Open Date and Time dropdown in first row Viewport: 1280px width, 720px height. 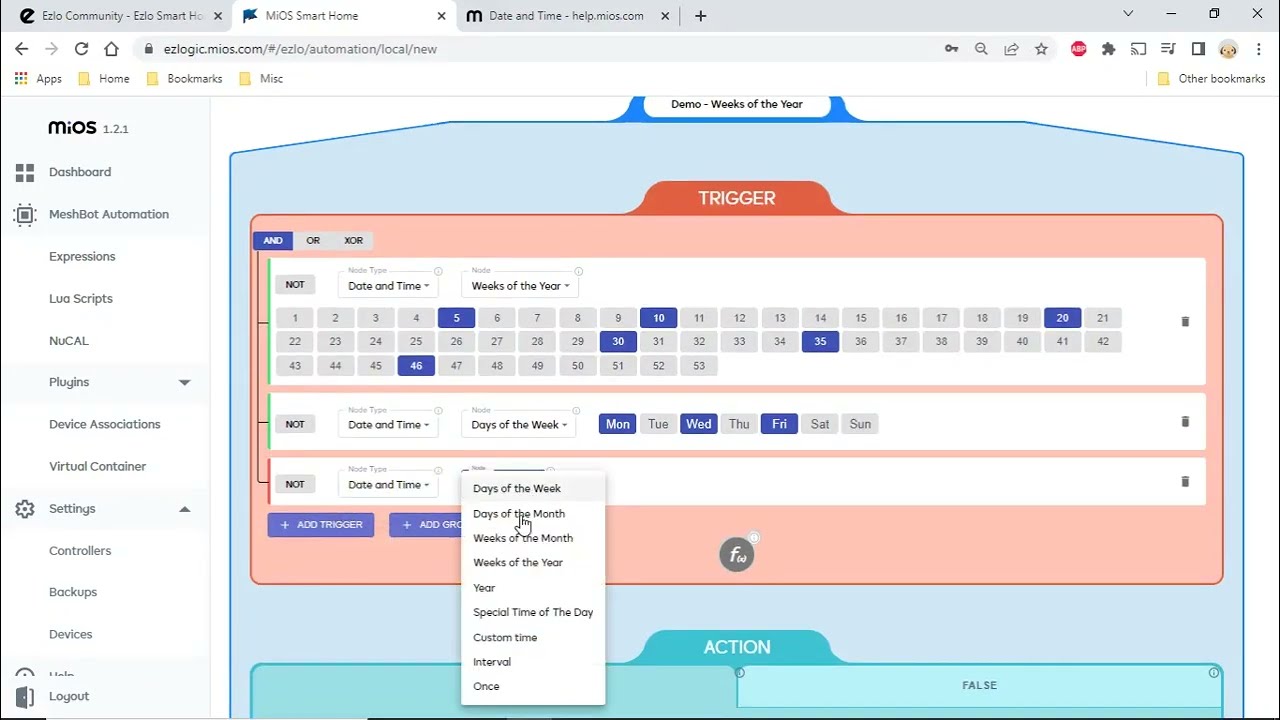tap(388, 286)
